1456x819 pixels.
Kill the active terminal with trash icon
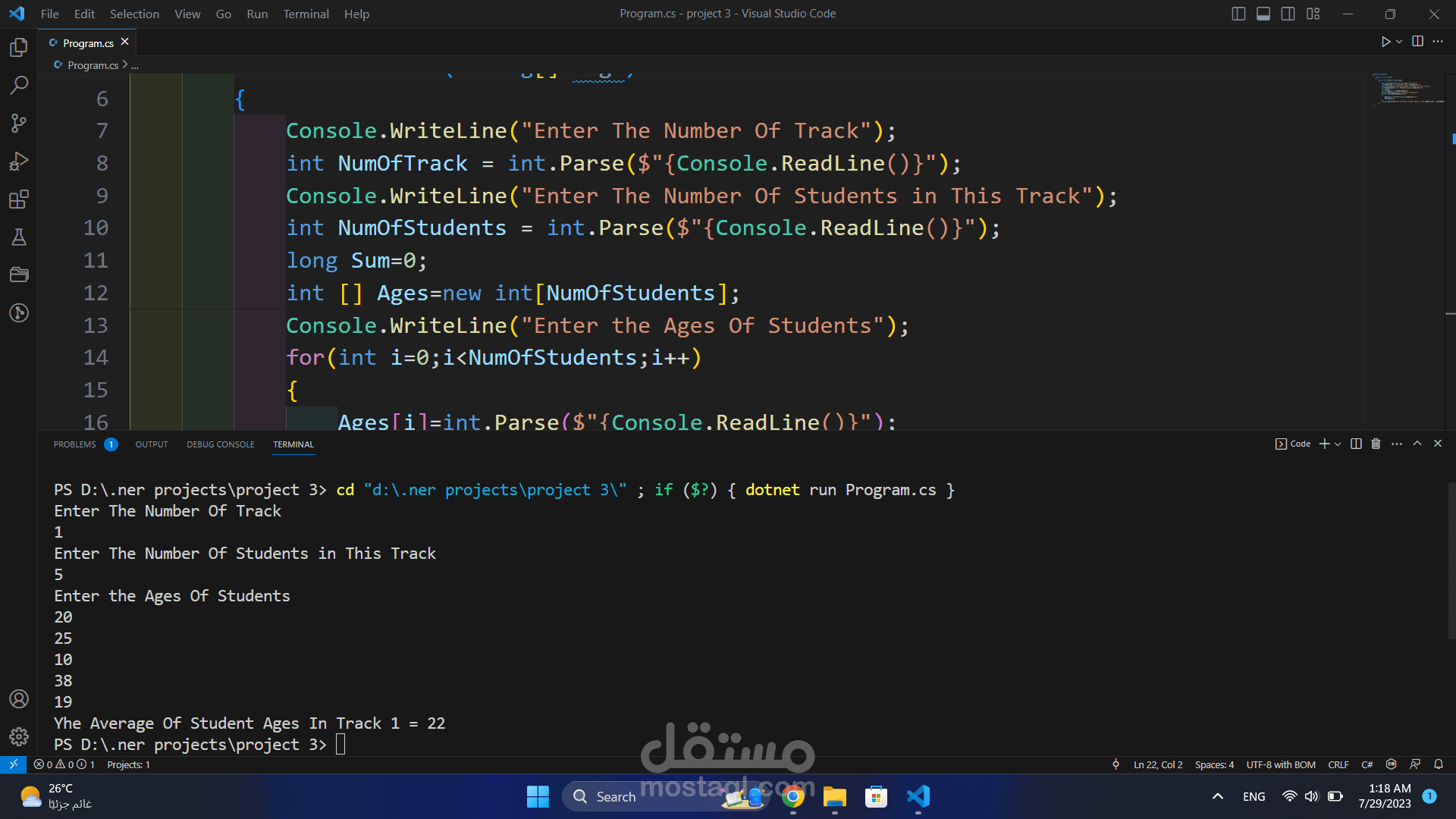(x=1375, y=444)
